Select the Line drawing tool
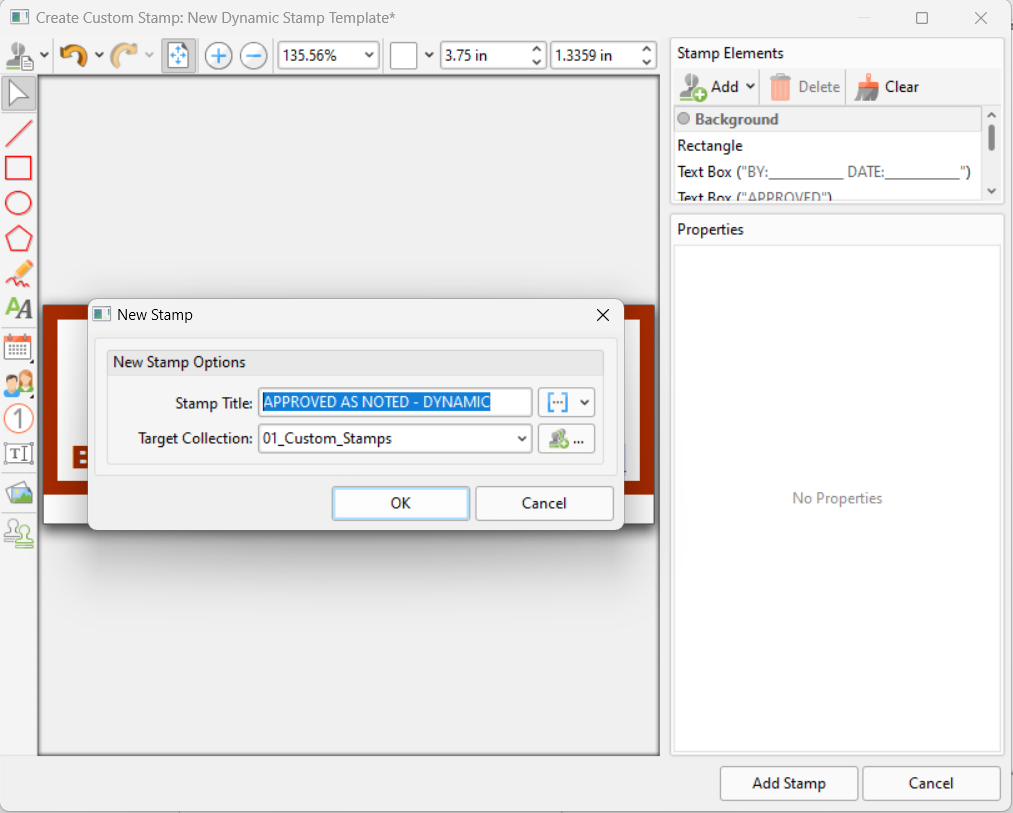Screen dimensions: 1013x813 click(18, 132)
